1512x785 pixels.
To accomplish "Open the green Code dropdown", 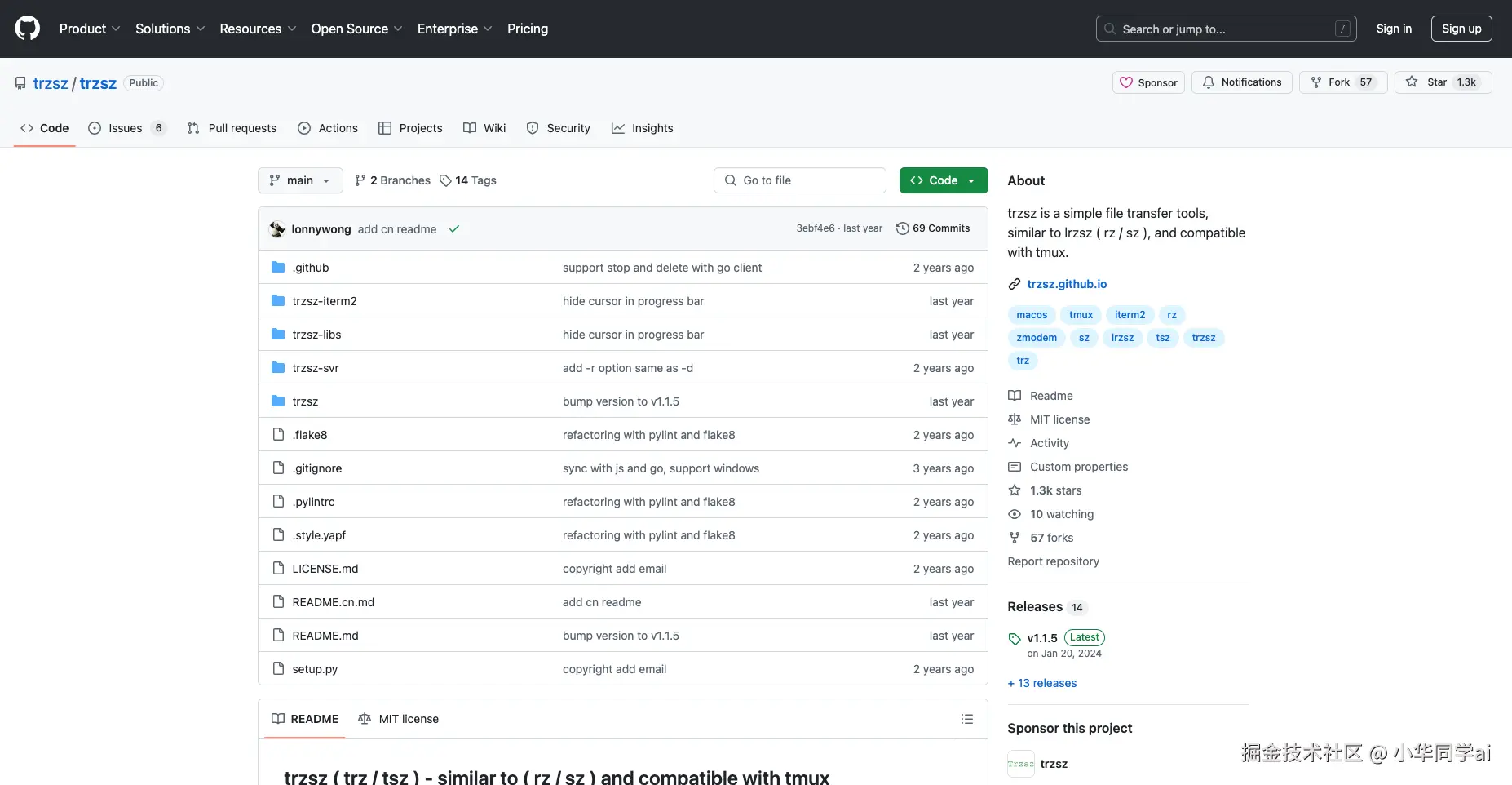I will [944, 180].
